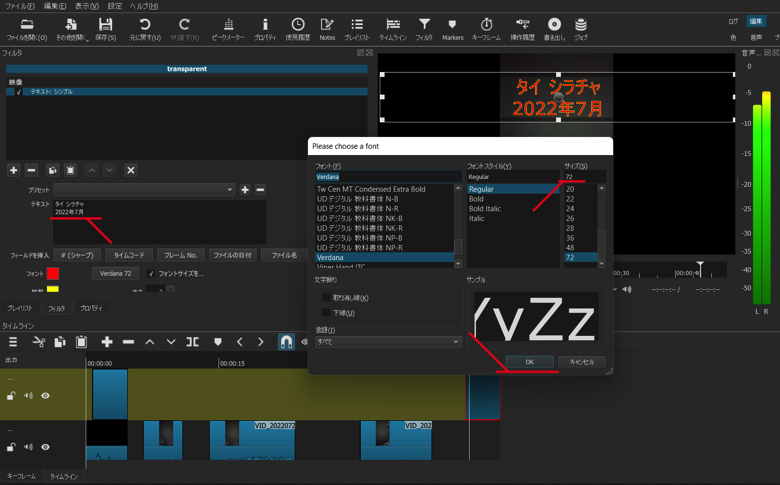
Task: Hide the lower VID clips track with eye icon
Action: pos(45,447)
